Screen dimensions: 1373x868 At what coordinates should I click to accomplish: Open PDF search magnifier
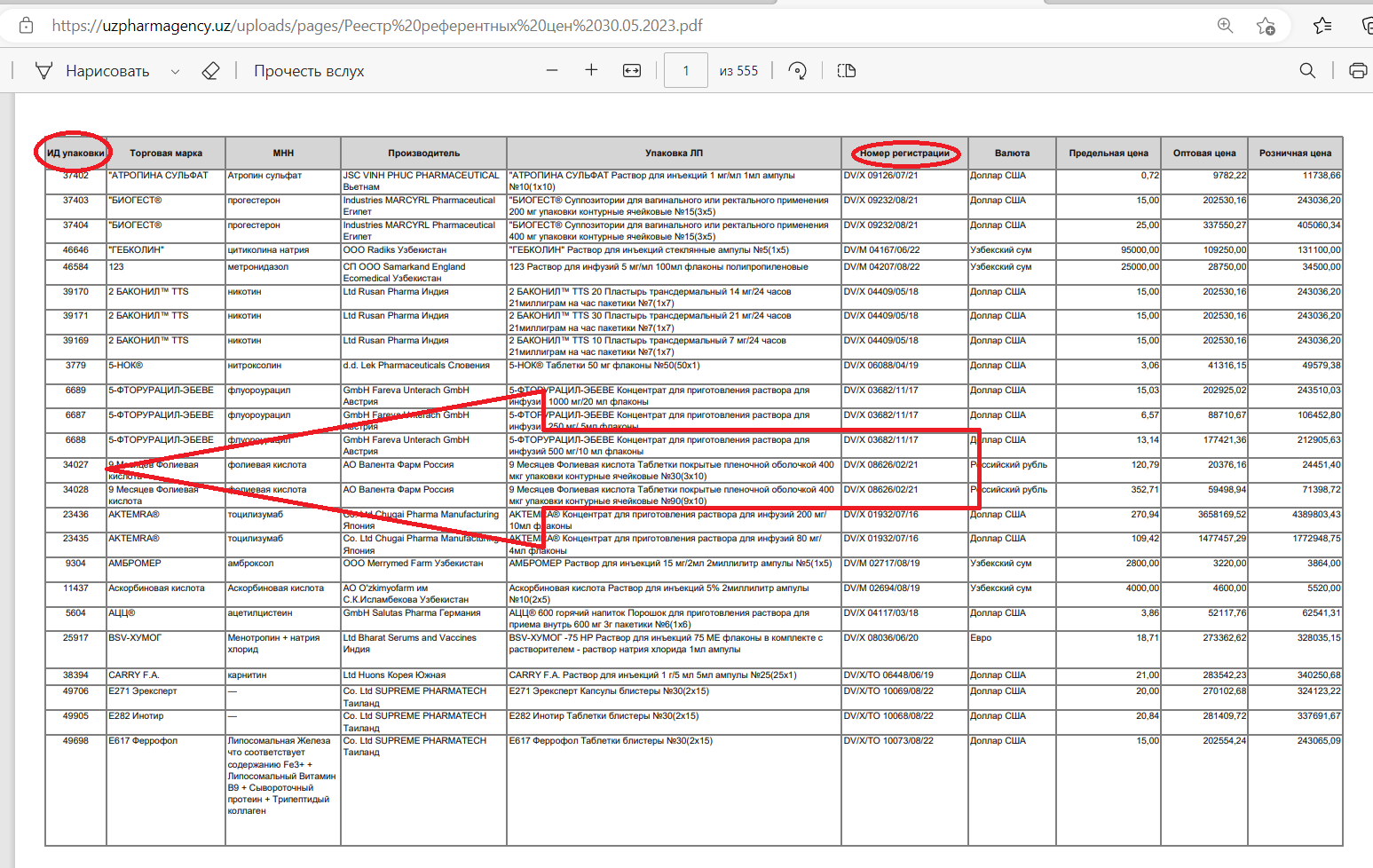click(1307, 70)
